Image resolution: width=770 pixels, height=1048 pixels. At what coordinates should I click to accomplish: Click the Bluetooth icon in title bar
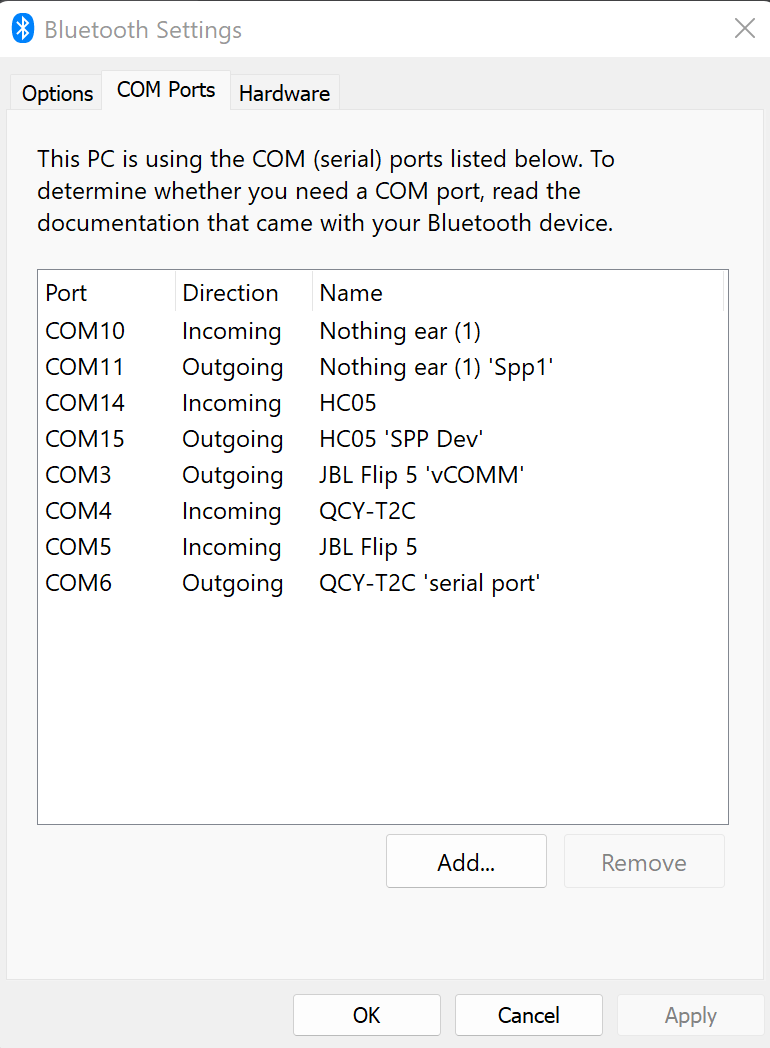point(23,29)
